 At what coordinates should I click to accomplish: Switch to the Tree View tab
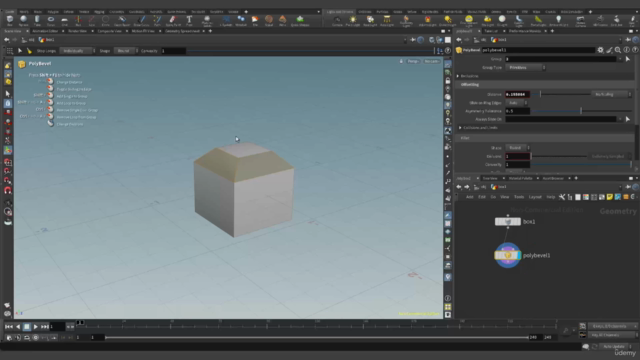(x=489, y=178)
